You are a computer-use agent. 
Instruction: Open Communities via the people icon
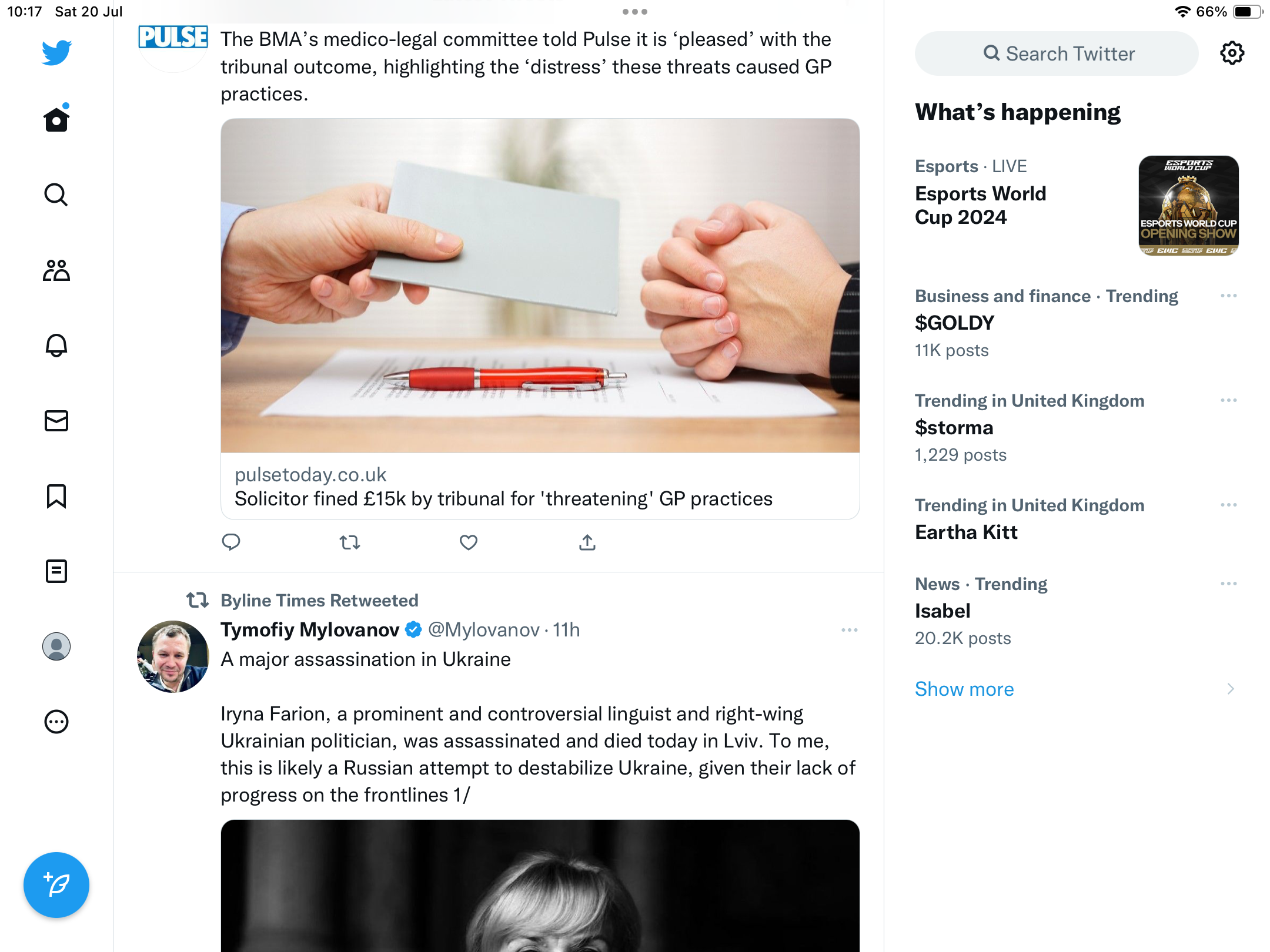(x=56, y=270)
